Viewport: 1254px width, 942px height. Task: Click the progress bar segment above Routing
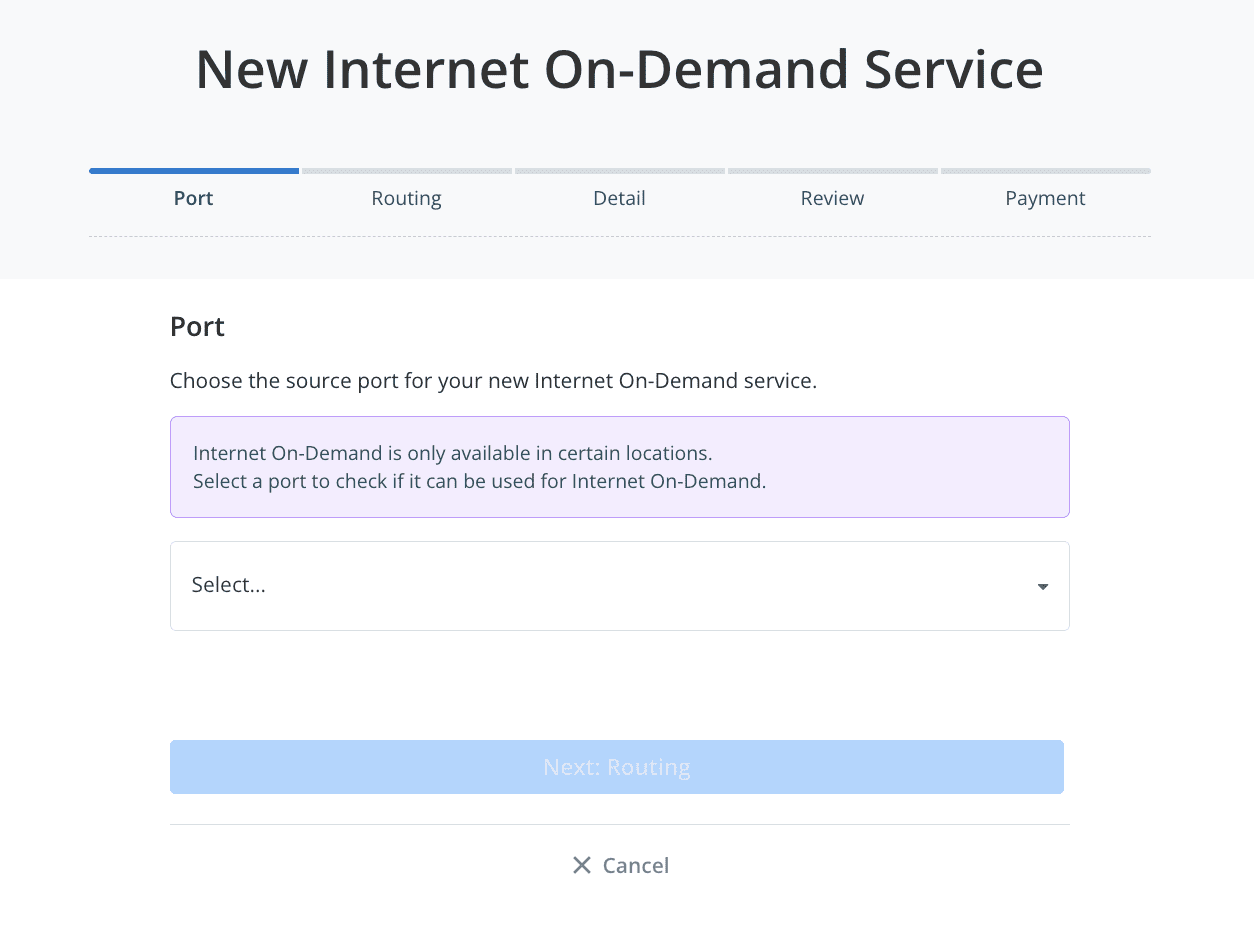coord(407,171)
